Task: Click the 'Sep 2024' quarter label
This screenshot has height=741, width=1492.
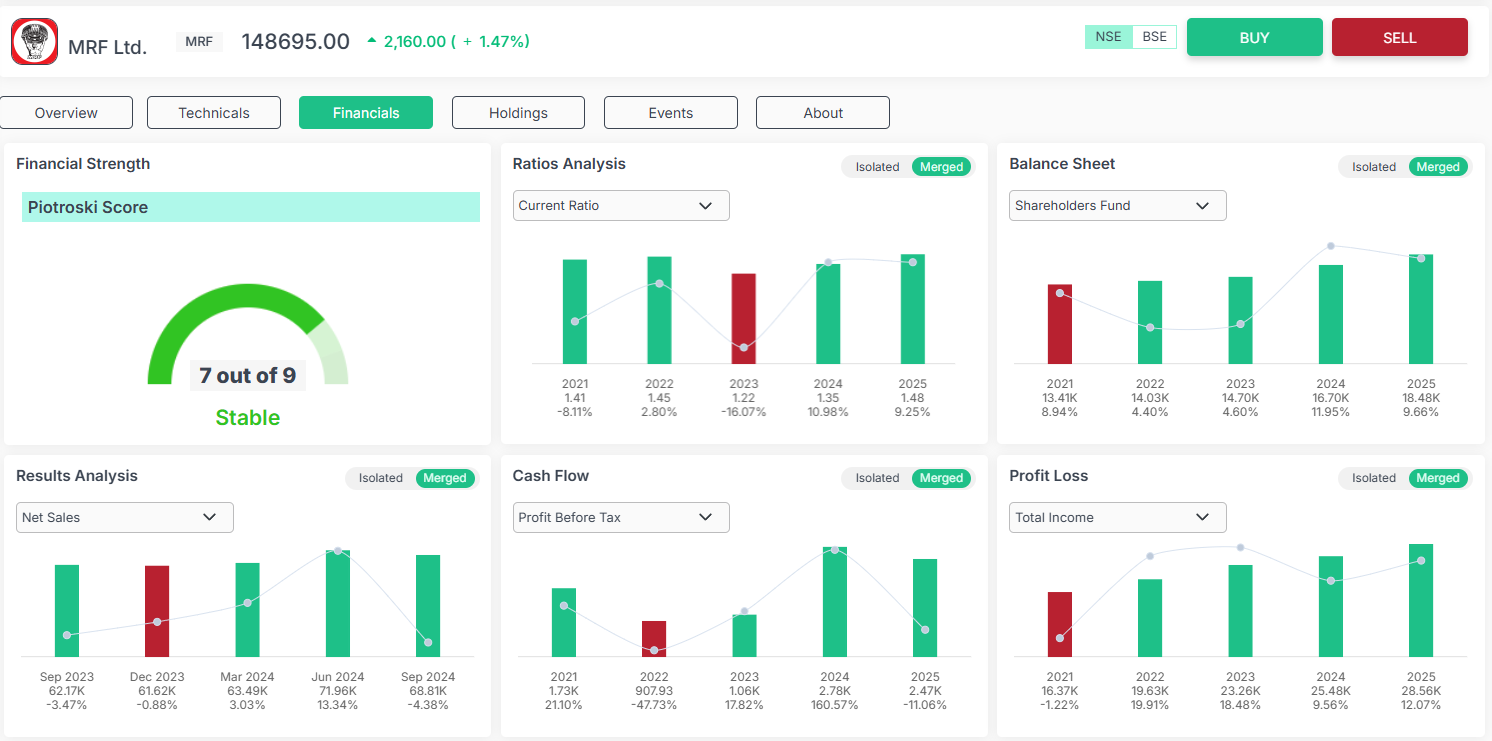Action: [428, 677]
